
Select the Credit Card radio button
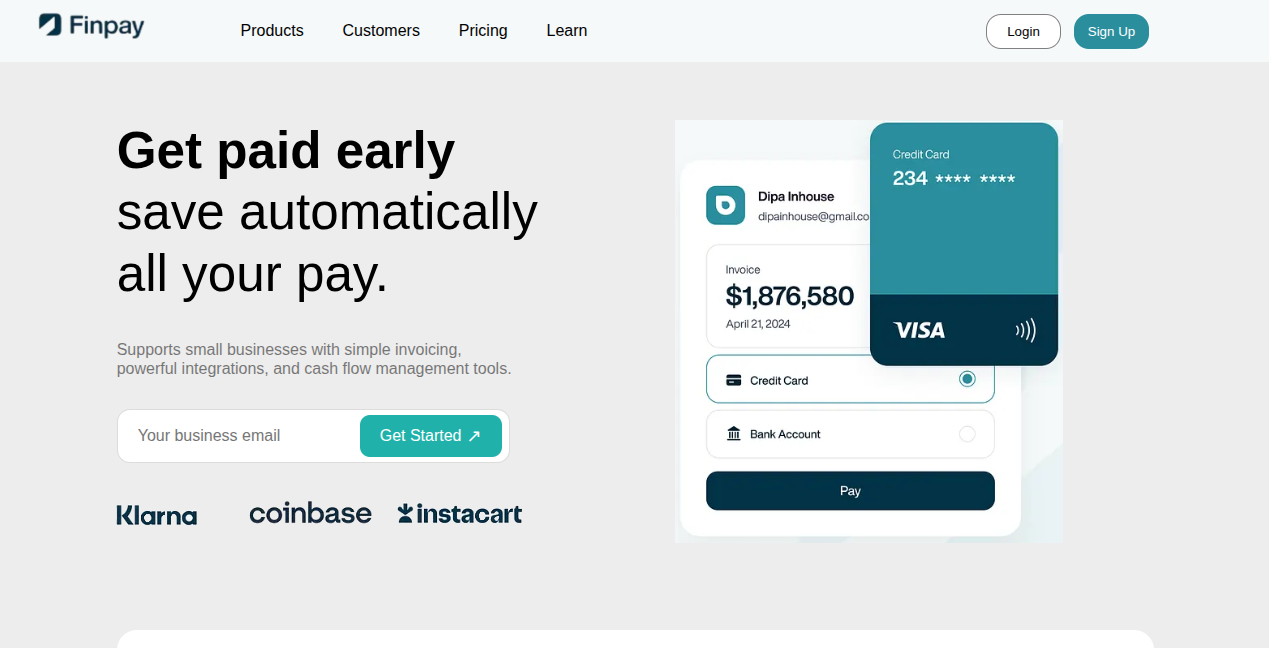pyautogui.click(x=967, y=379)
